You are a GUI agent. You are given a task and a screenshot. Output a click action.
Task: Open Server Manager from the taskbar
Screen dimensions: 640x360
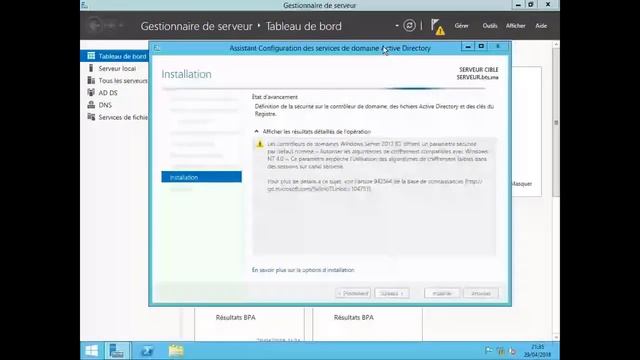point(117,351)
